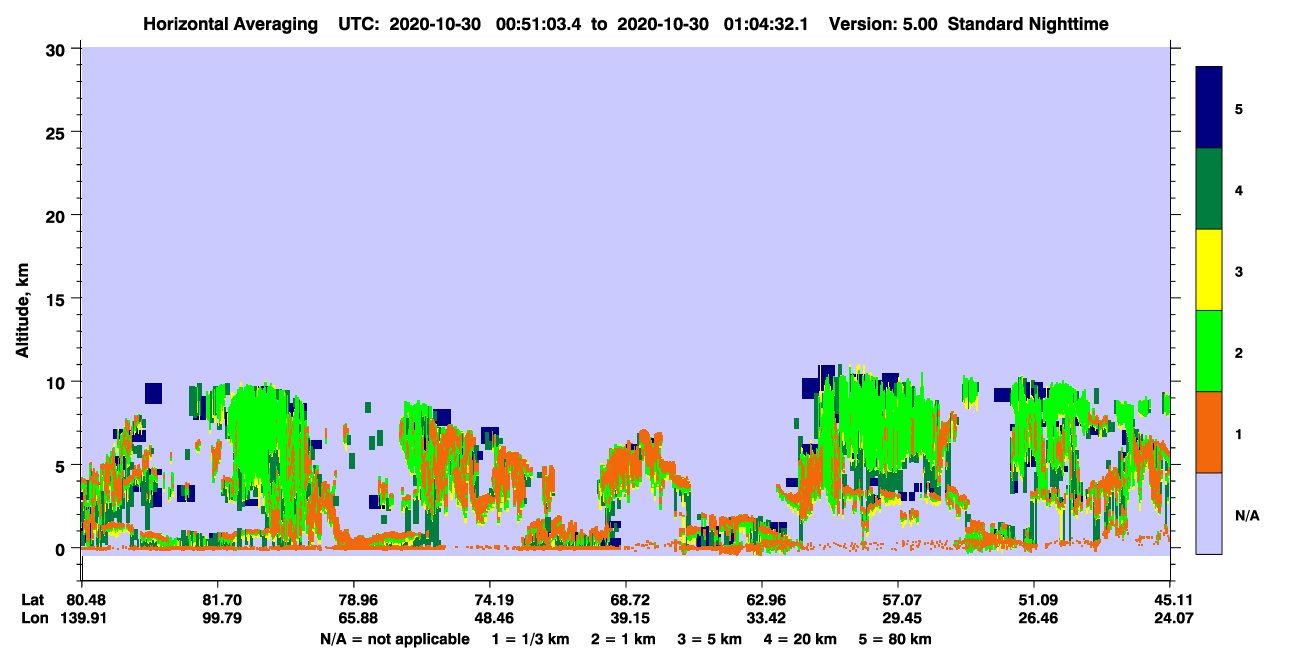Click the 20 km altitude tick label
Screen dimensions: 1300x667
coord(57,215)
